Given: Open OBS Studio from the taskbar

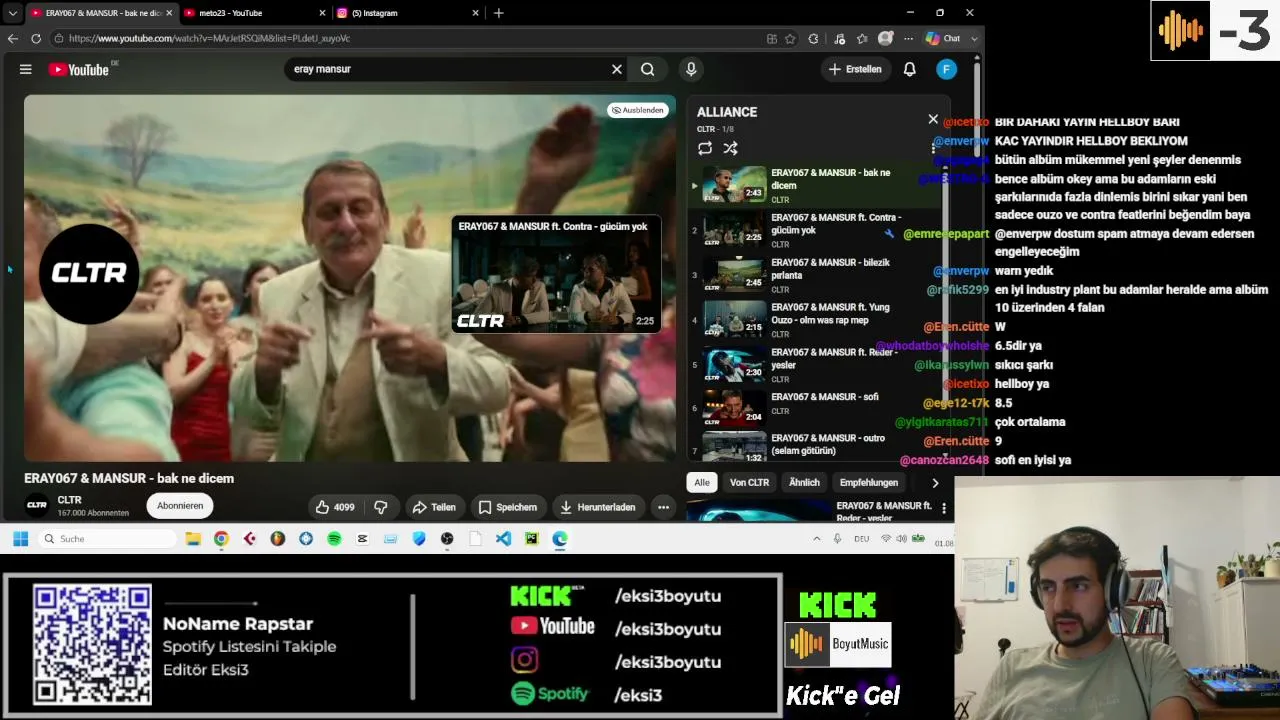Looking at the screenshot, I should pos(447,539).
